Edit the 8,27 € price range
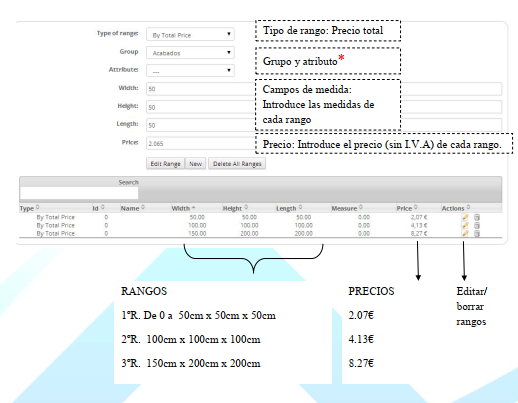 (465, 233)
